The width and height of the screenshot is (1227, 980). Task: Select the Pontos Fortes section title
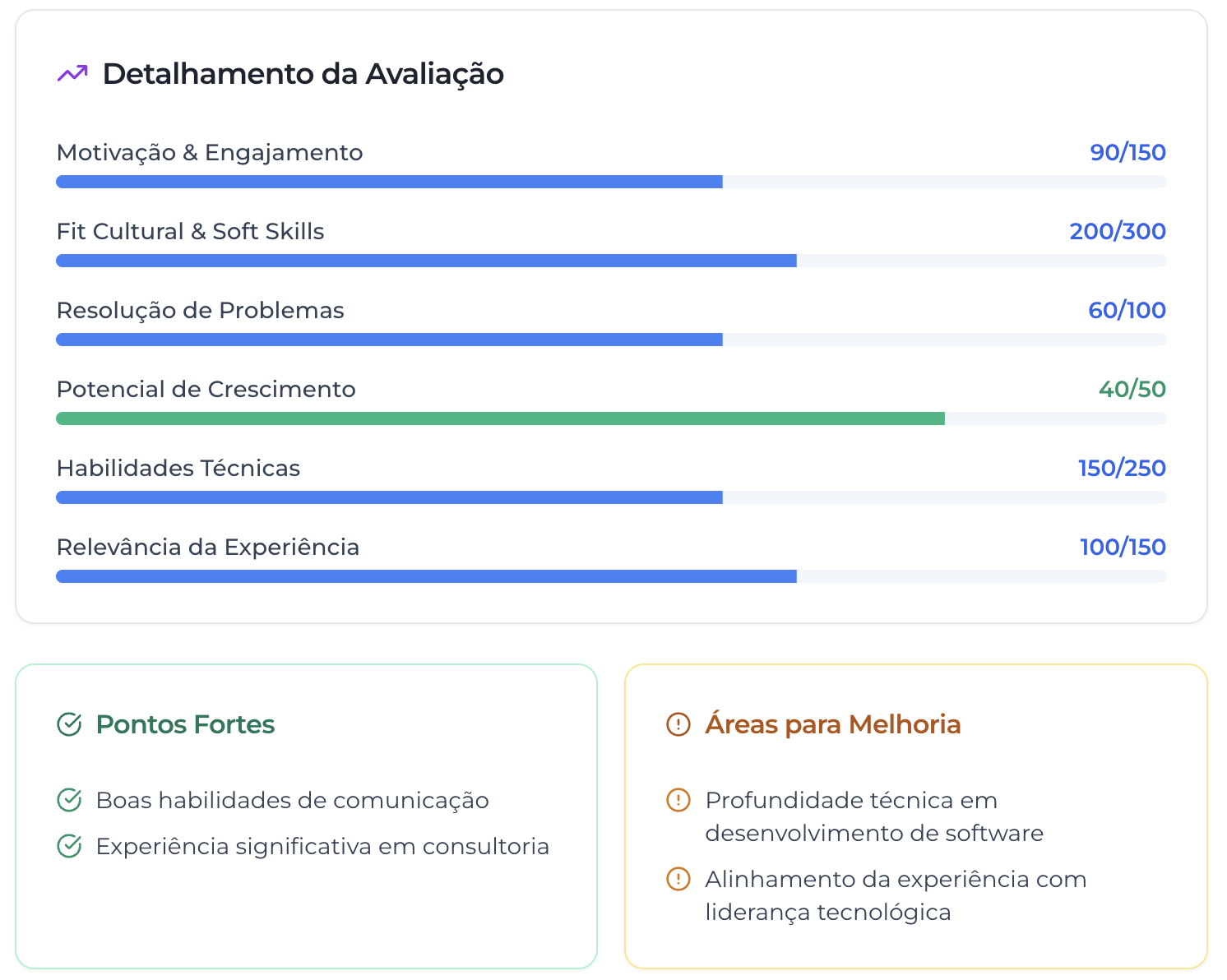point(185,725)
